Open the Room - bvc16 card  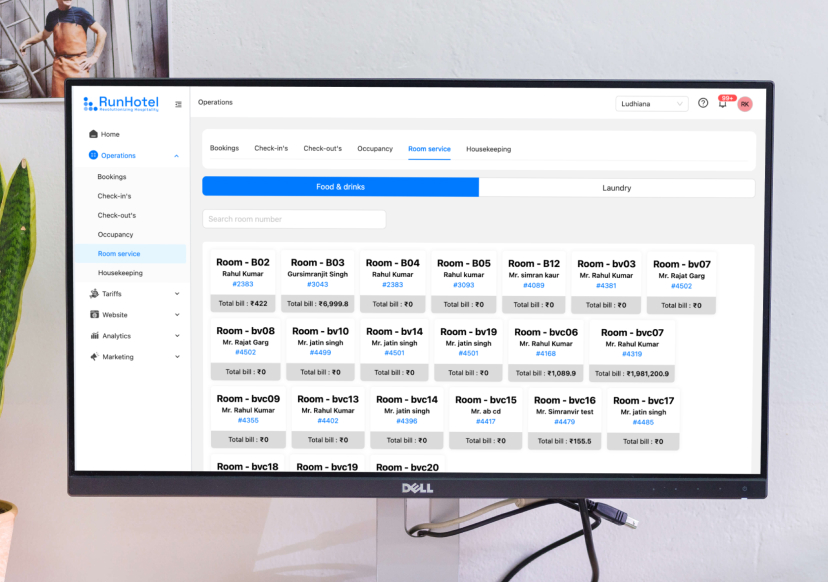pos(564,420)
